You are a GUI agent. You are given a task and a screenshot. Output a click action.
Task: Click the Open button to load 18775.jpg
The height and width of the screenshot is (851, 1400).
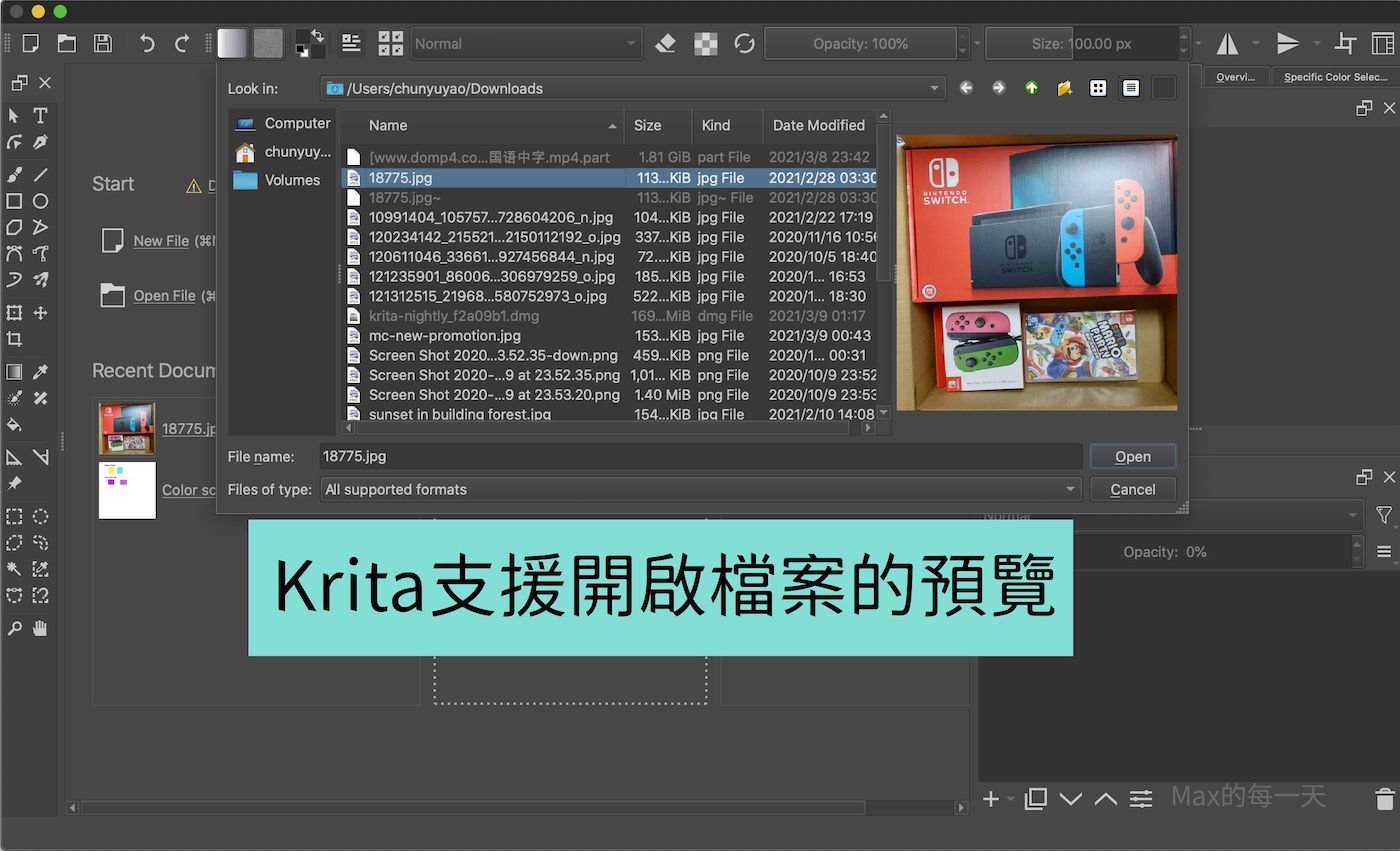tap(1132, 456)
